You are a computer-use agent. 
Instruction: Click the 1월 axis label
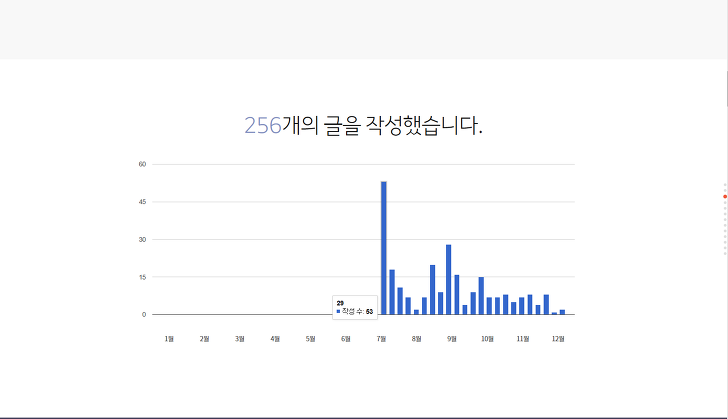tap(169, 339)
